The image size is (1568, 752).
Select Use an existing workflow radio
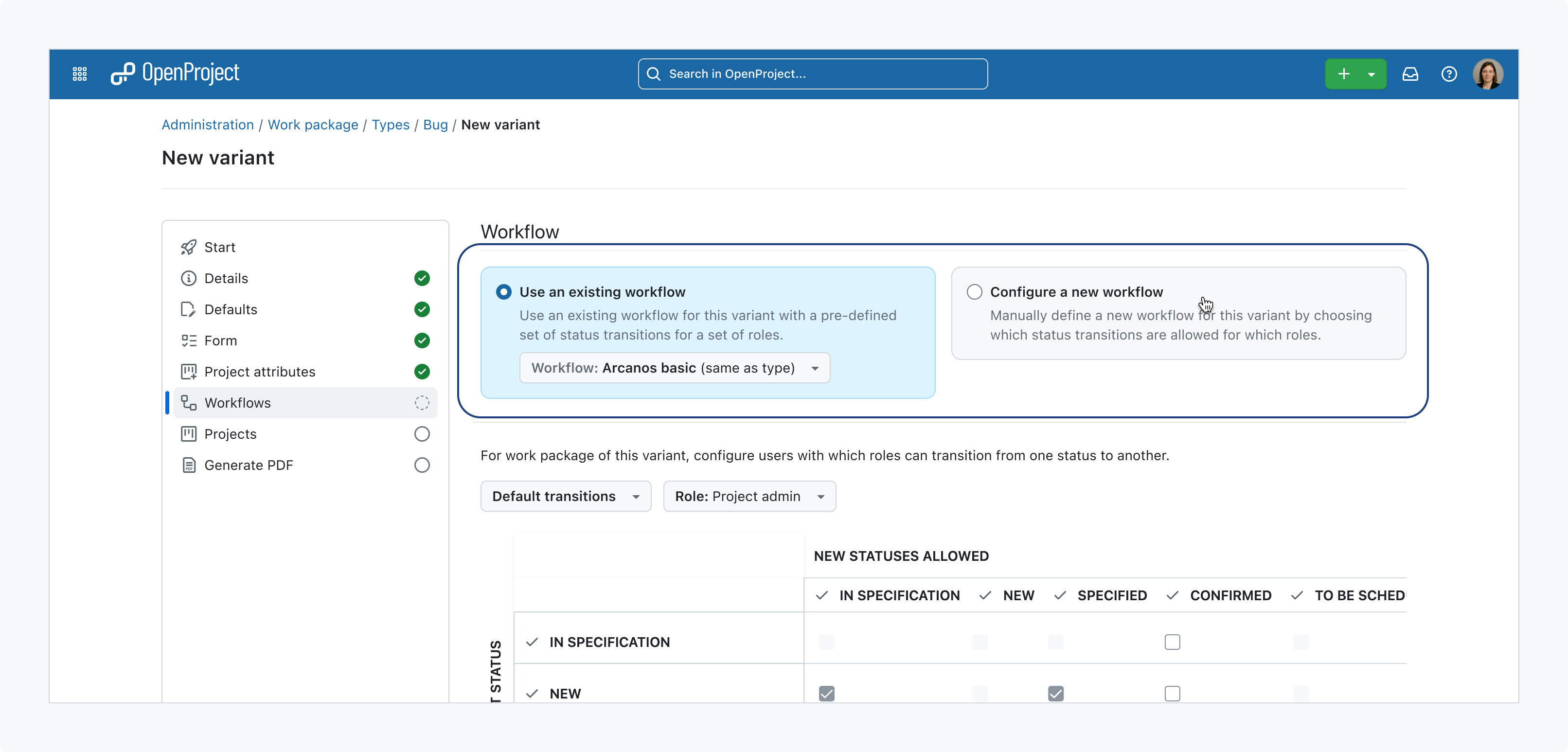point(503,292)
